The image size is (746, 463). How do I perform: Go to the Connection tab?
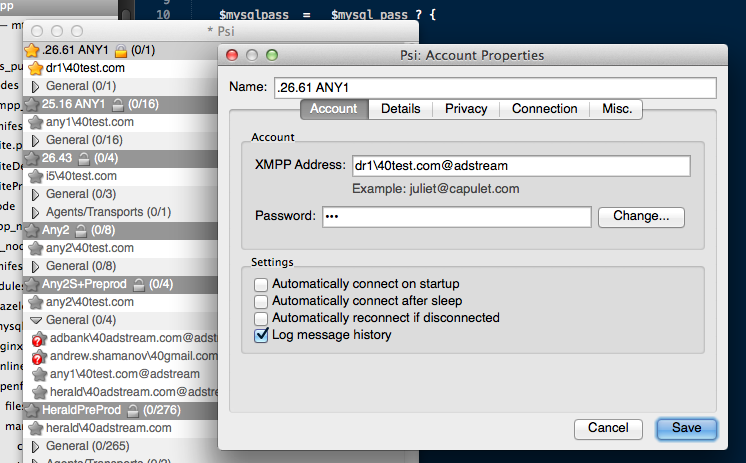pos(544,109)
